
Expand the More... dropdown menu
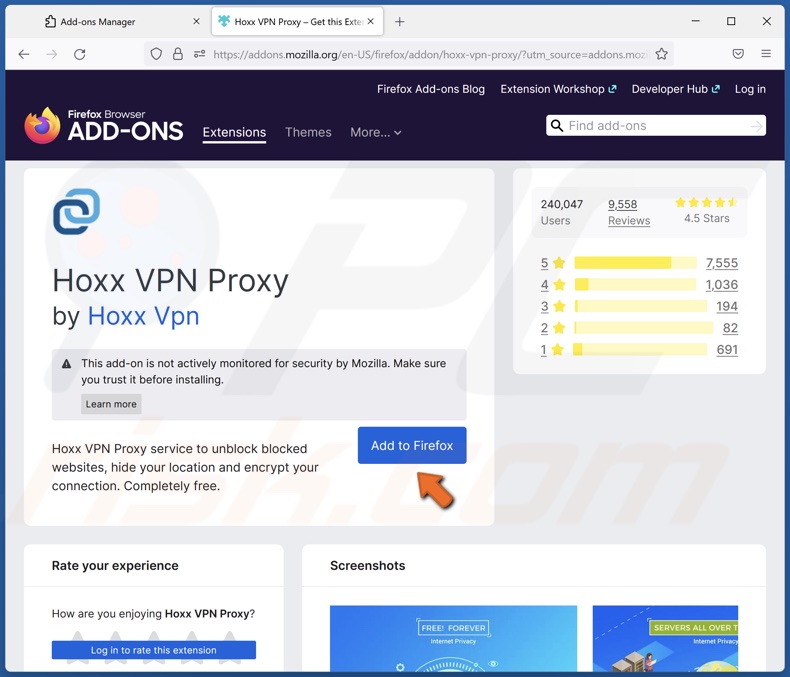[376, 132]
